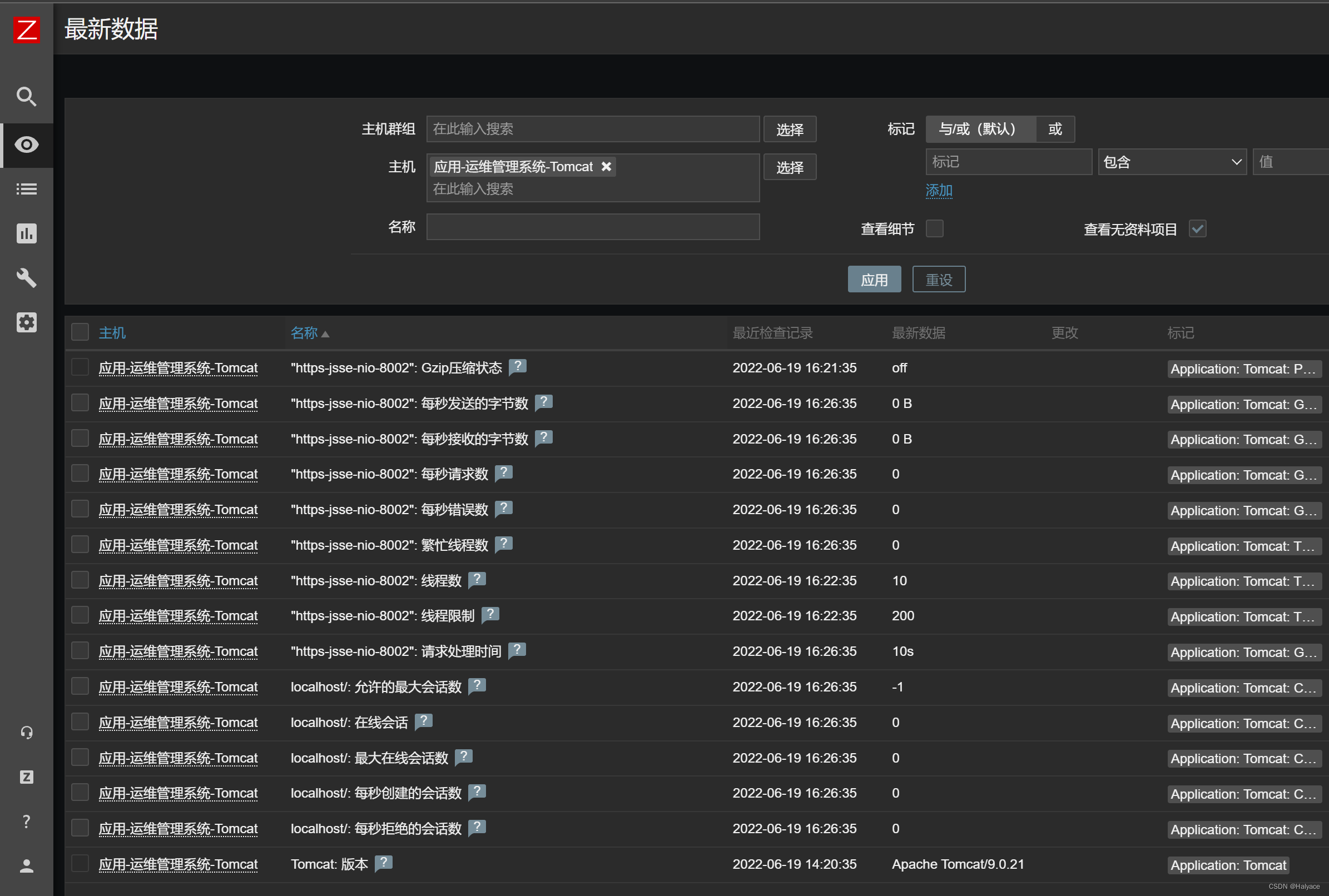Click the 添加 tag link
Screen dimensions: 1329x896
pyautogui.click(x=939, y=190)
